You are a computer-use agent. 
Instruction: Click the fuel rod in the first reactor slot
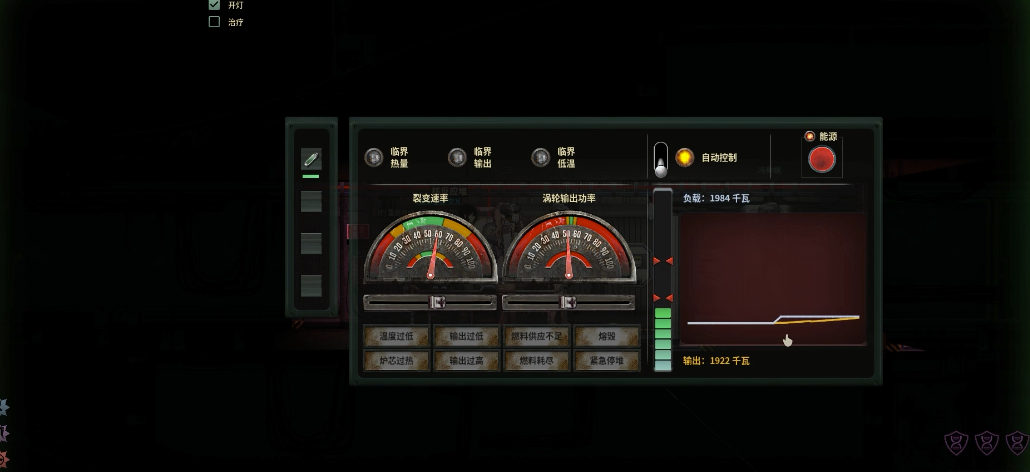(x=311, y=159)
